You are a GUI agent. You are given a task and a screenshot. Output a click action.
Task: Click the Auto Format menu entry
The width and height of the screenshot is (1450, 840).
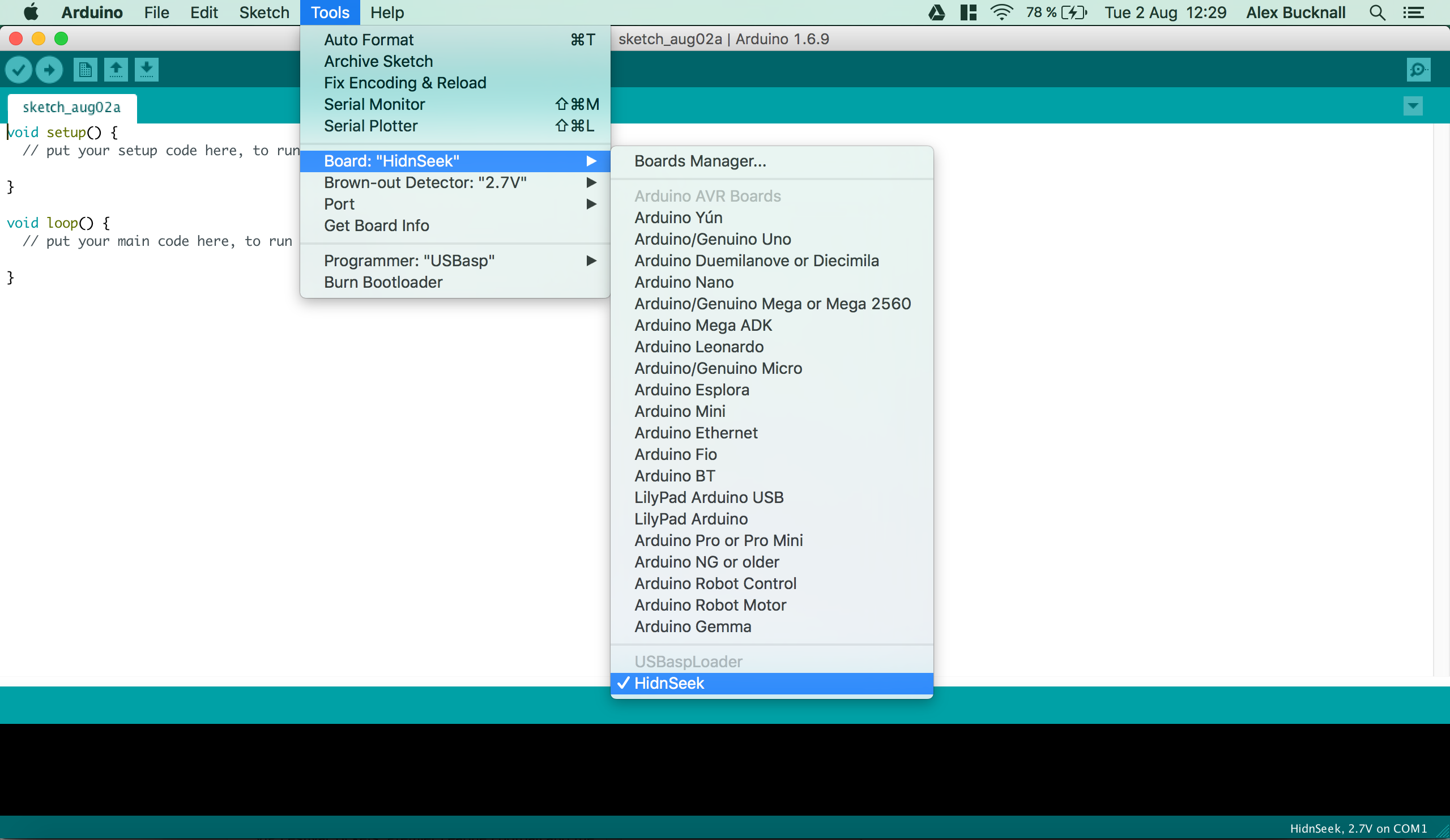click(368, 40)
